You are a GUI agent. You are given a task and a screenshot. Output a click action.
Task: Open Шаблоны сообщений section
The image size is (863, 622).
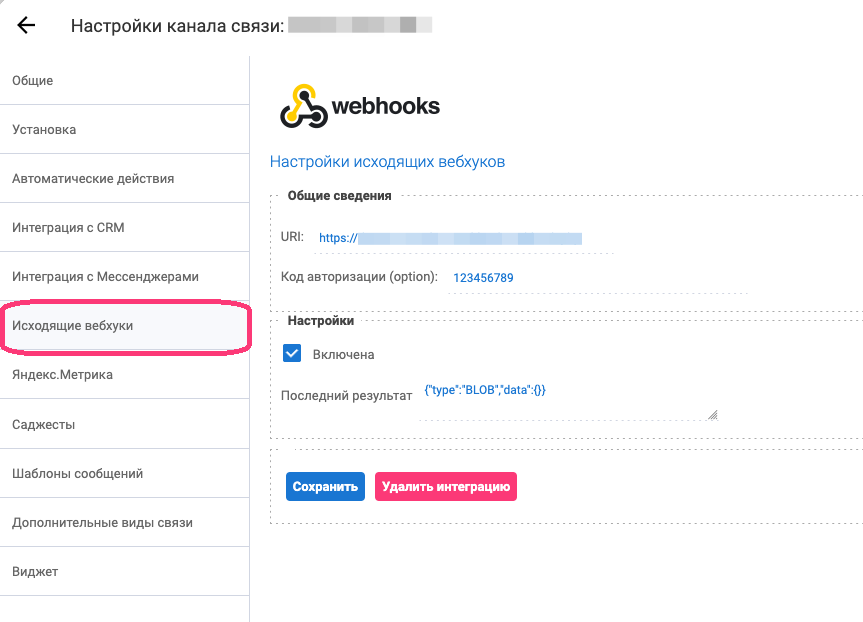(77, 474)
